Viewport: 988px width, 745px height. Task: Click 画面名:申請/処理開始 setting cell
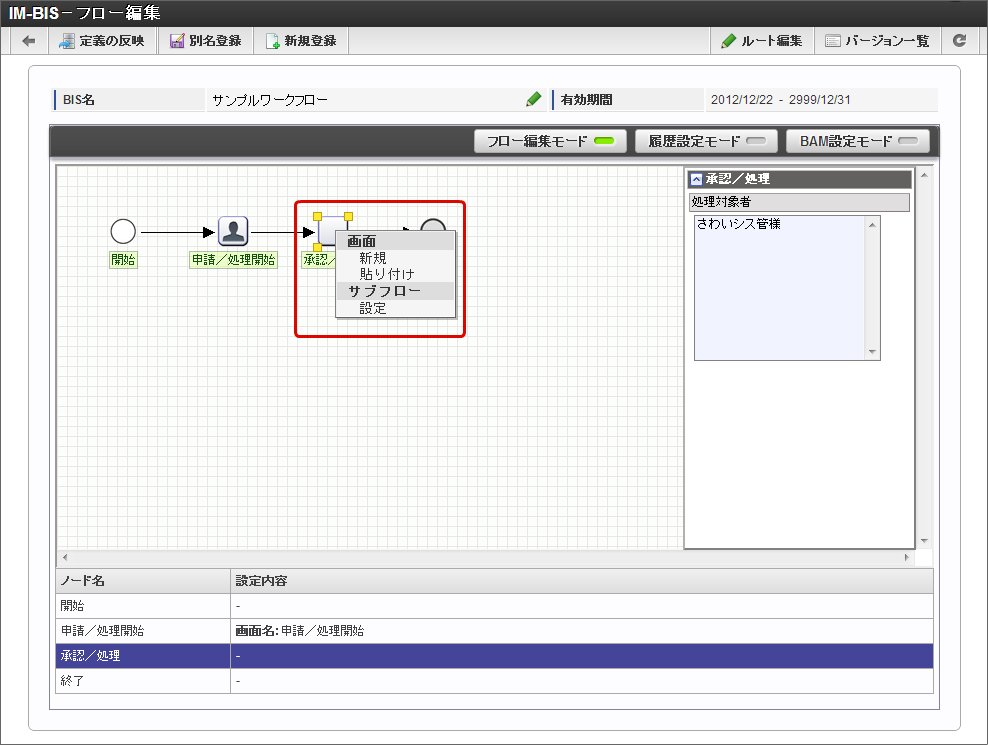click(x=582, y=631)
